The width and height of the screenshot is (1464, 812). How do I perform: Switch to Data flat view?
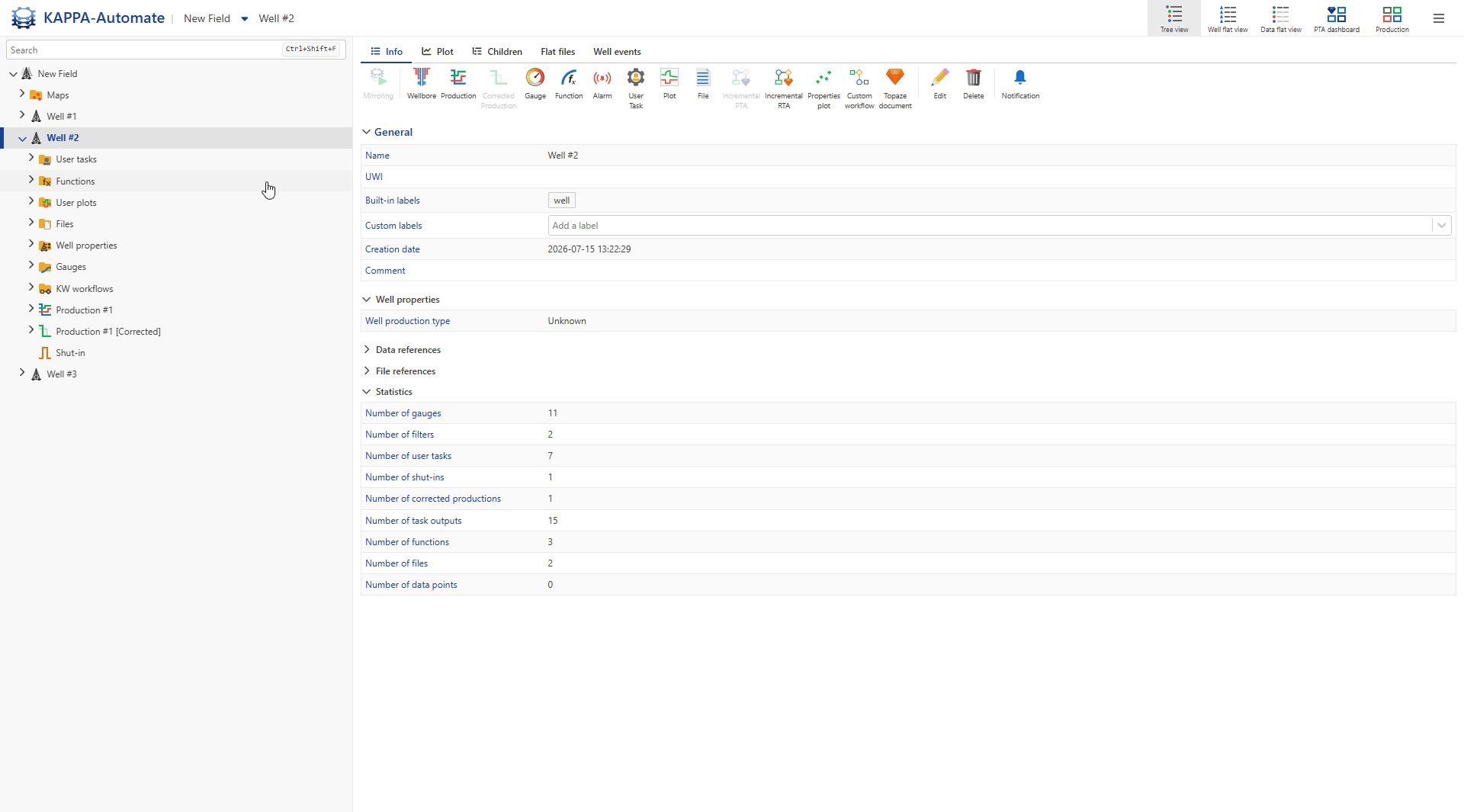pos(1281,18)
